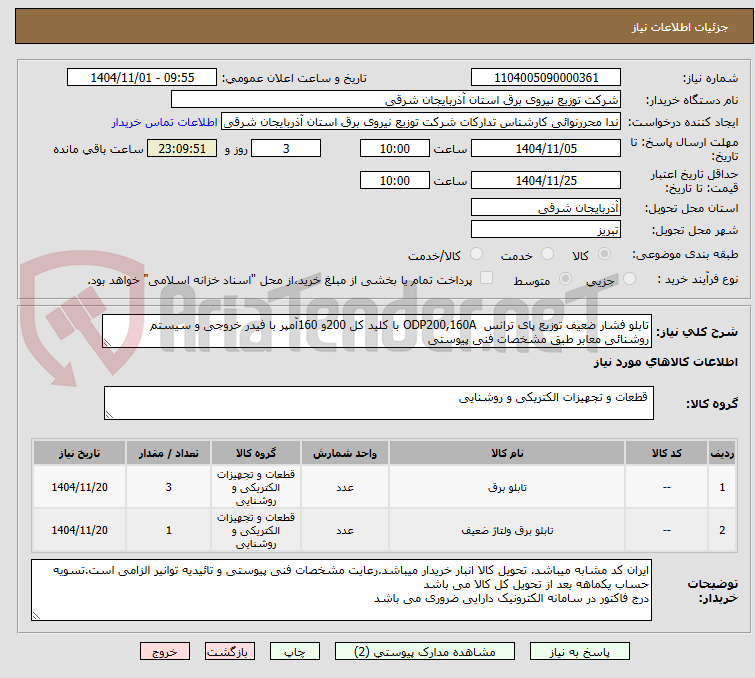
Task: Click item name 'تابلو برق ولتاژ ضعیف'
Action: pyautogui.click(x=507, y=531)
